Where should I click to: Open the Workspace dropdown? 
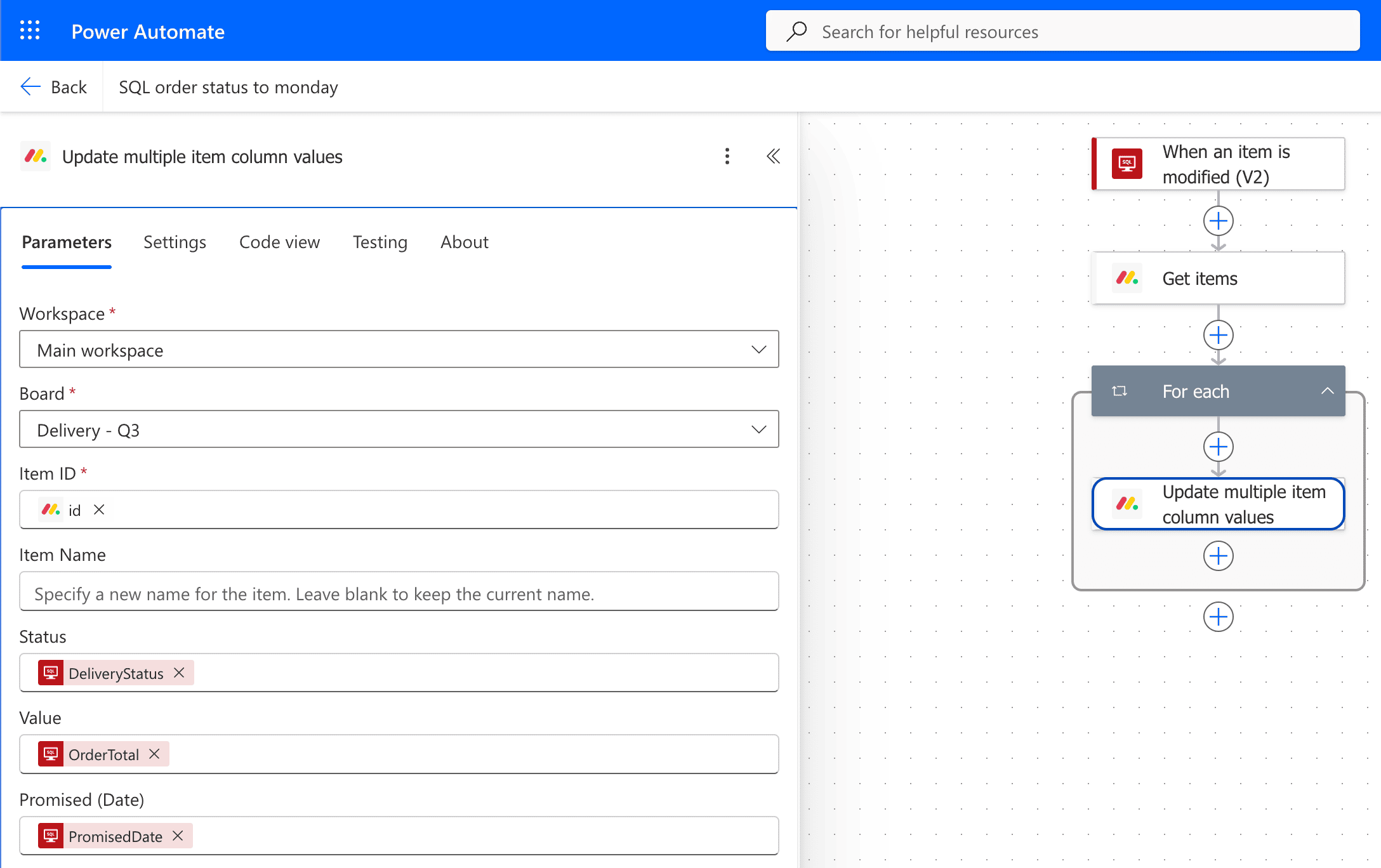[x=399, y=349]
